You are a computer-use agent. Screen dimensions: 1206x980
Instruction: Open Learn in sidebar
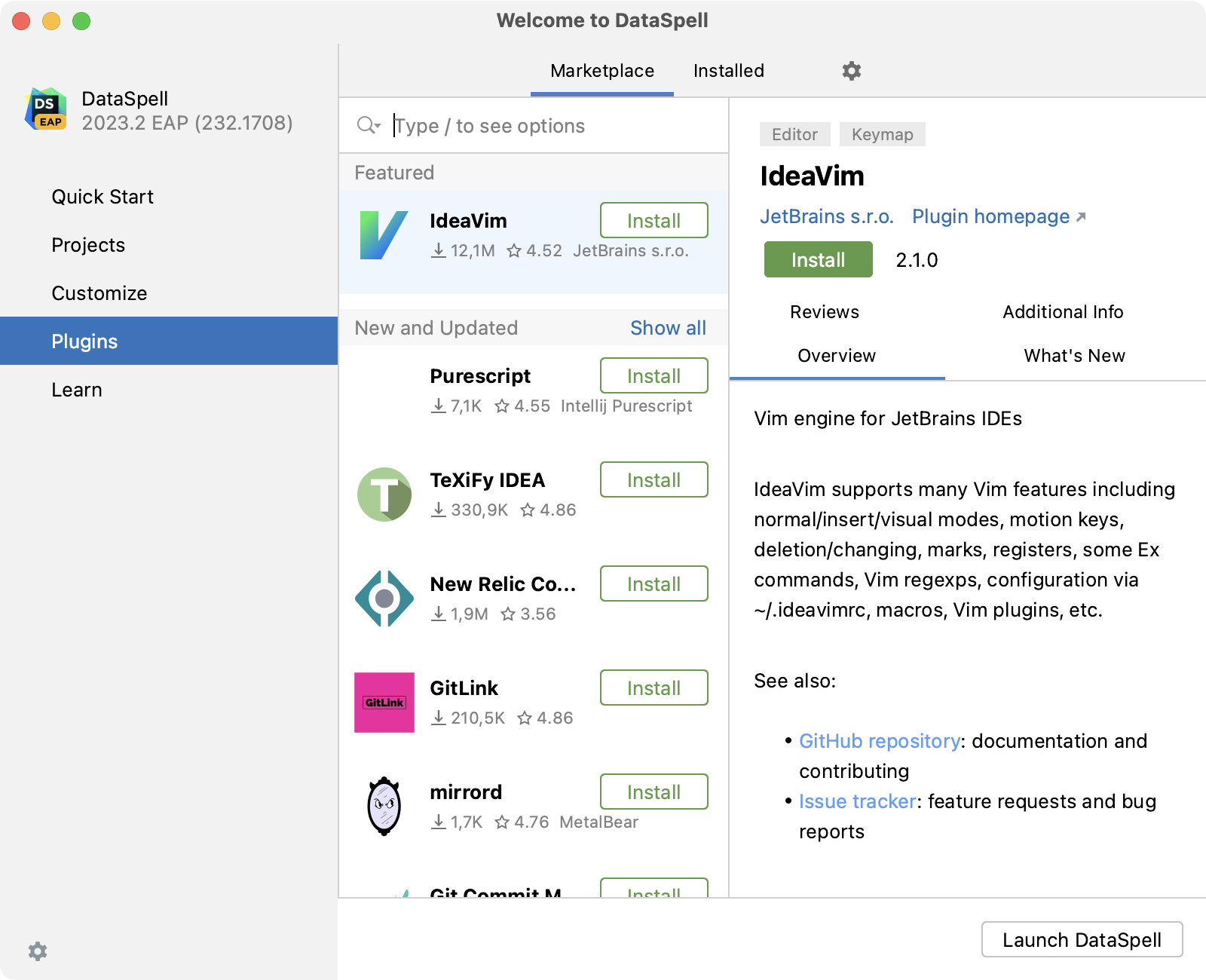(x=169, y=390)
